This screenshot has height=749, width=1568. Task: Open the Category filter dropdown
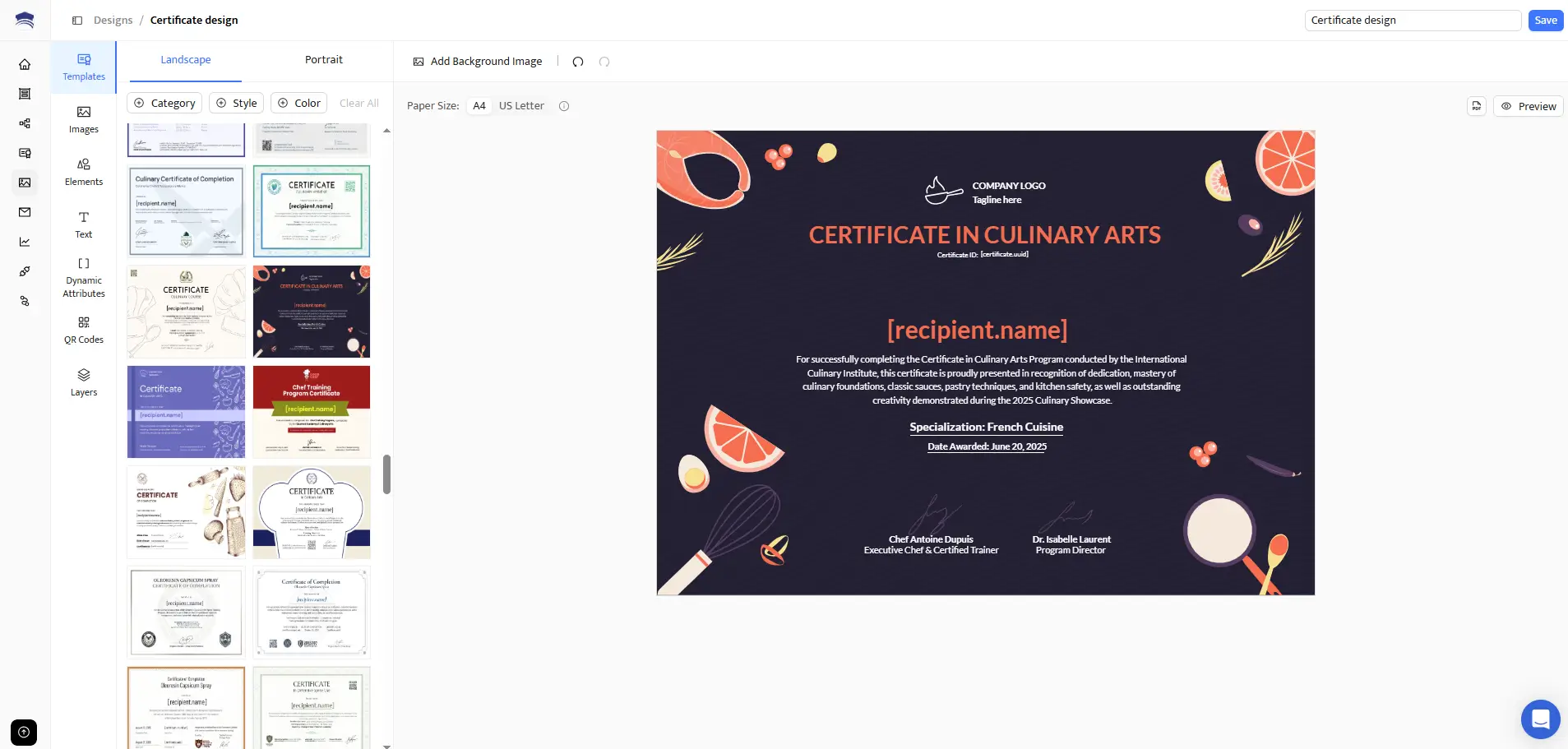click(164, 103)
